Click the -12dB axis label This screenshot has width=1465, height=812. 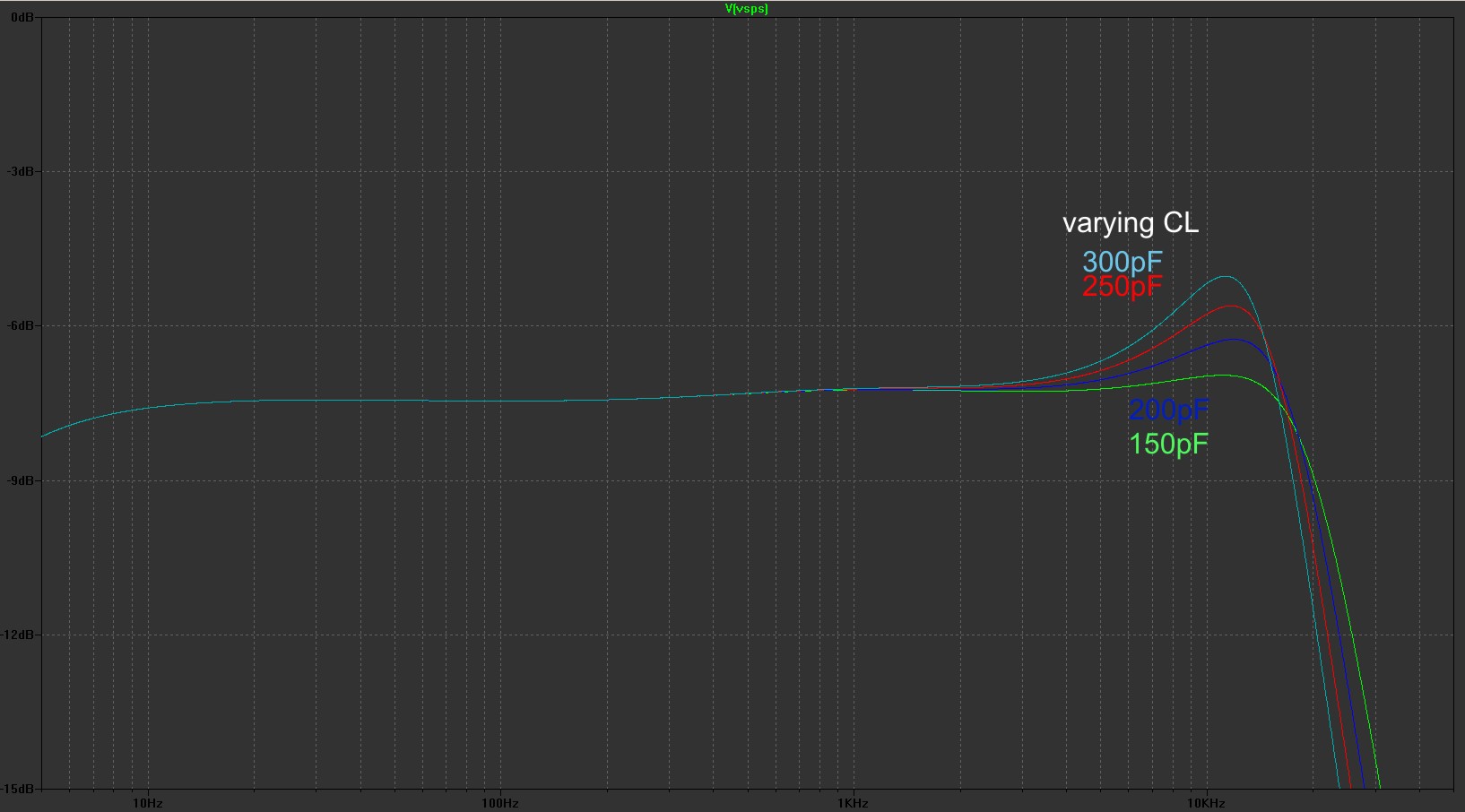click(x=19, y=635)
